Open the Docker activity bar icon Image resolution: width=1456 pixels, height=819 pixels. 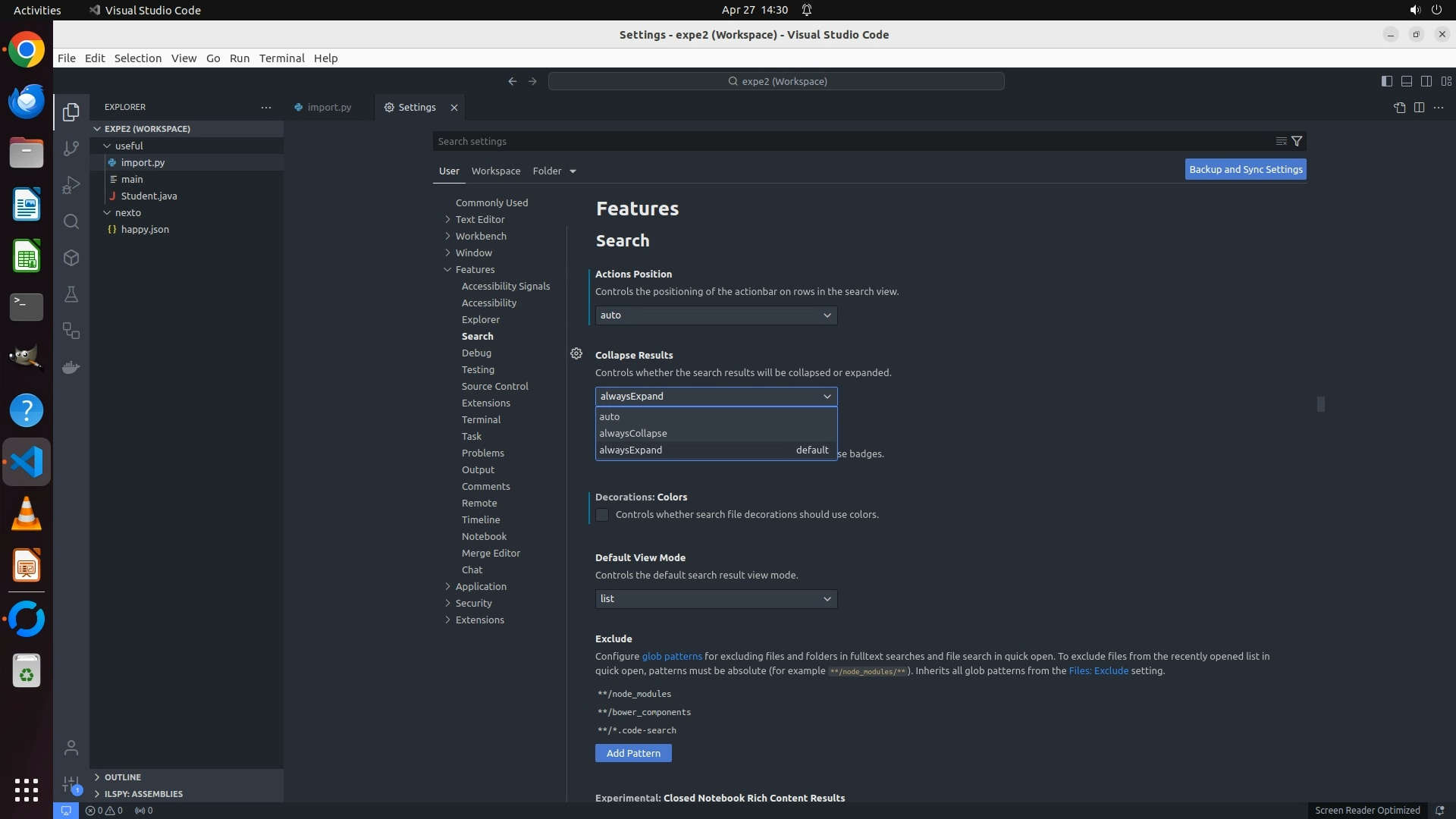(71, 367)
